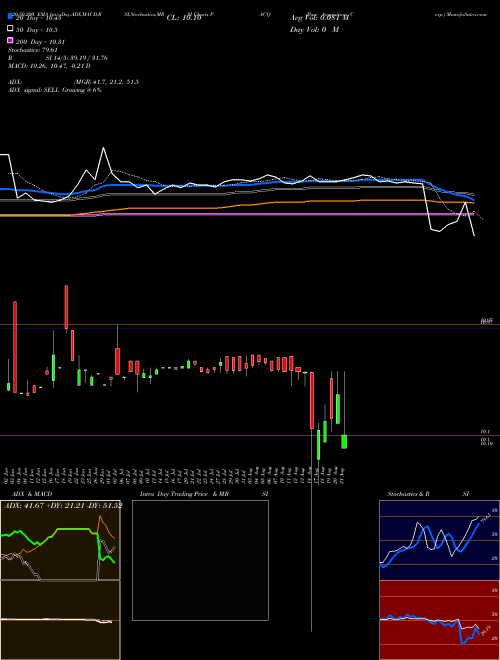
Task: Click the 'Stochastics: 79.61' reading
Action: point(33,50)
